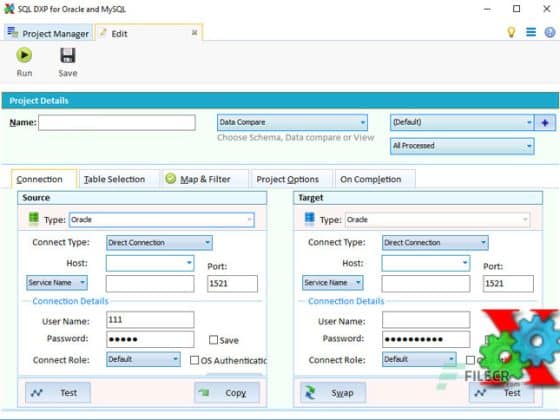Open Target Connect Role dropdown

click(419, 359)
